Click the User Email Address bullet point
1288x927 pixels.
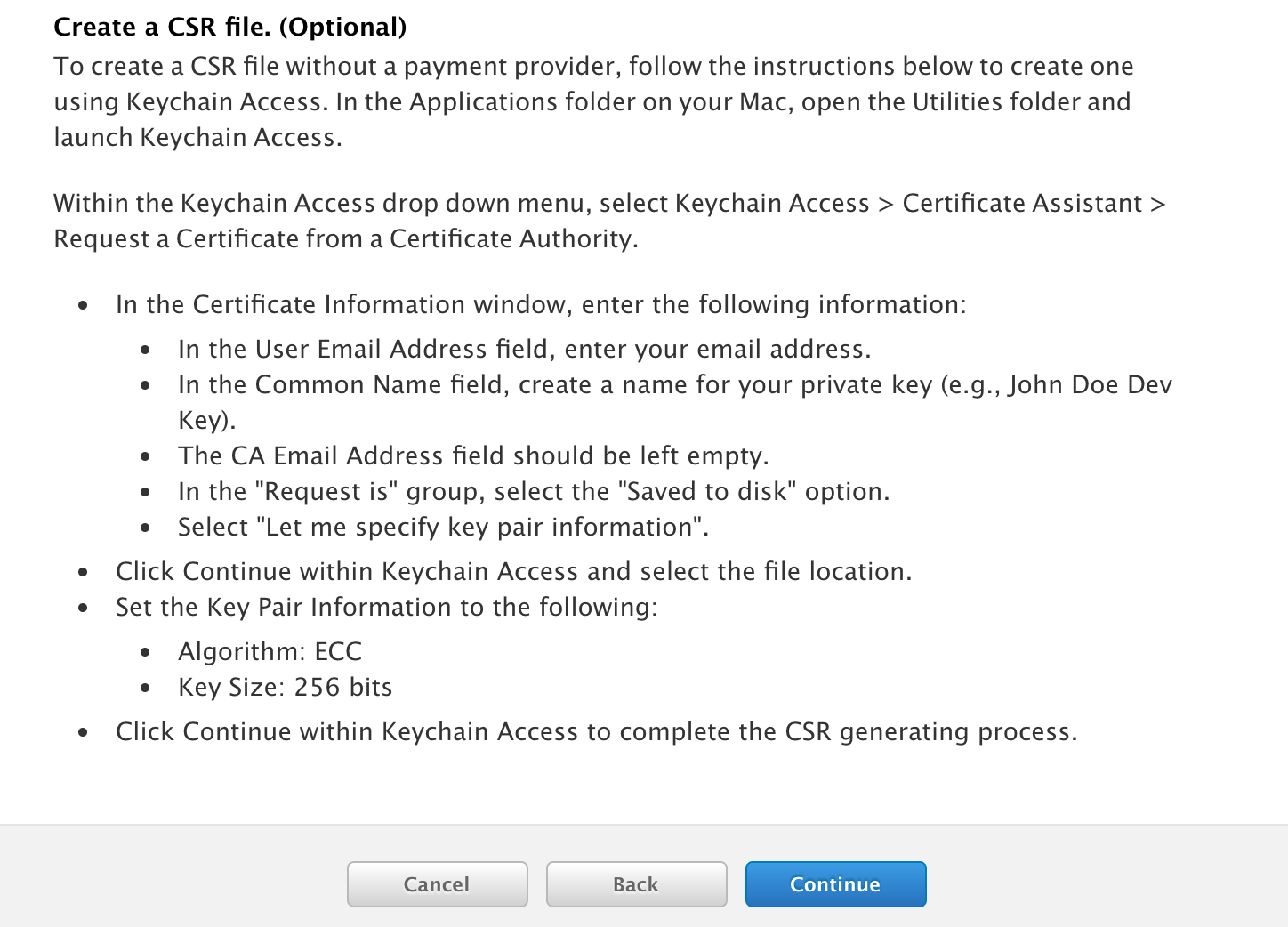tap(525, 349)
